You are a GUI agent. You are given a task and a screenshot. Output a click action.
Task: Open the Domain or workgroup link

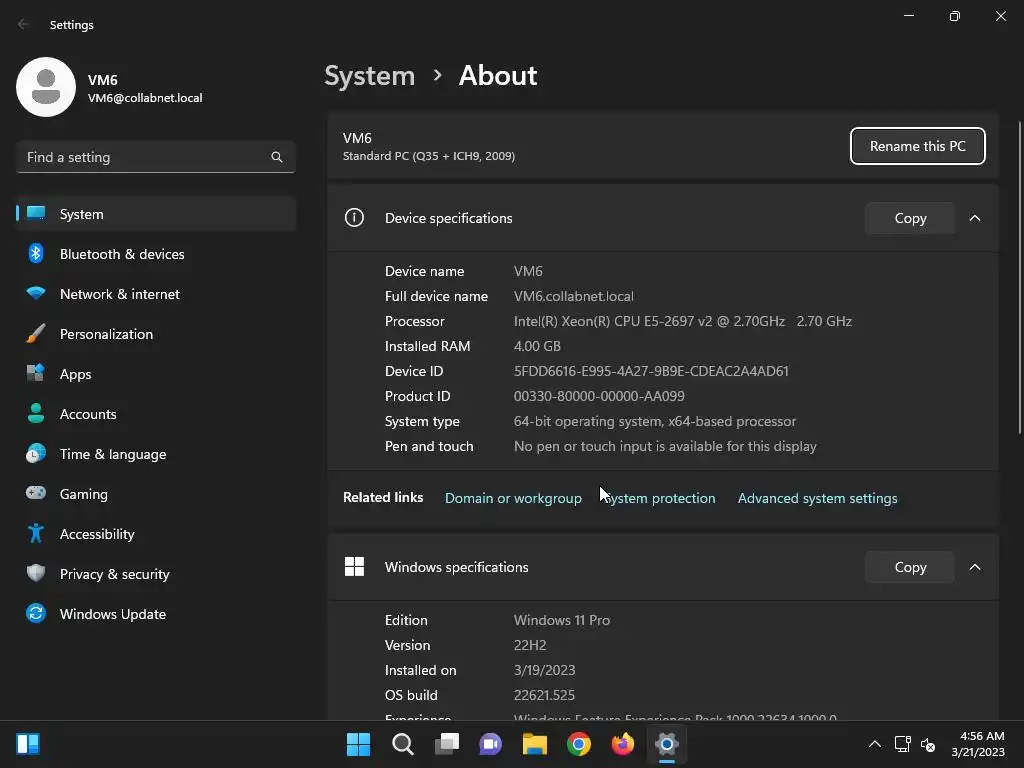pos(513,498)
